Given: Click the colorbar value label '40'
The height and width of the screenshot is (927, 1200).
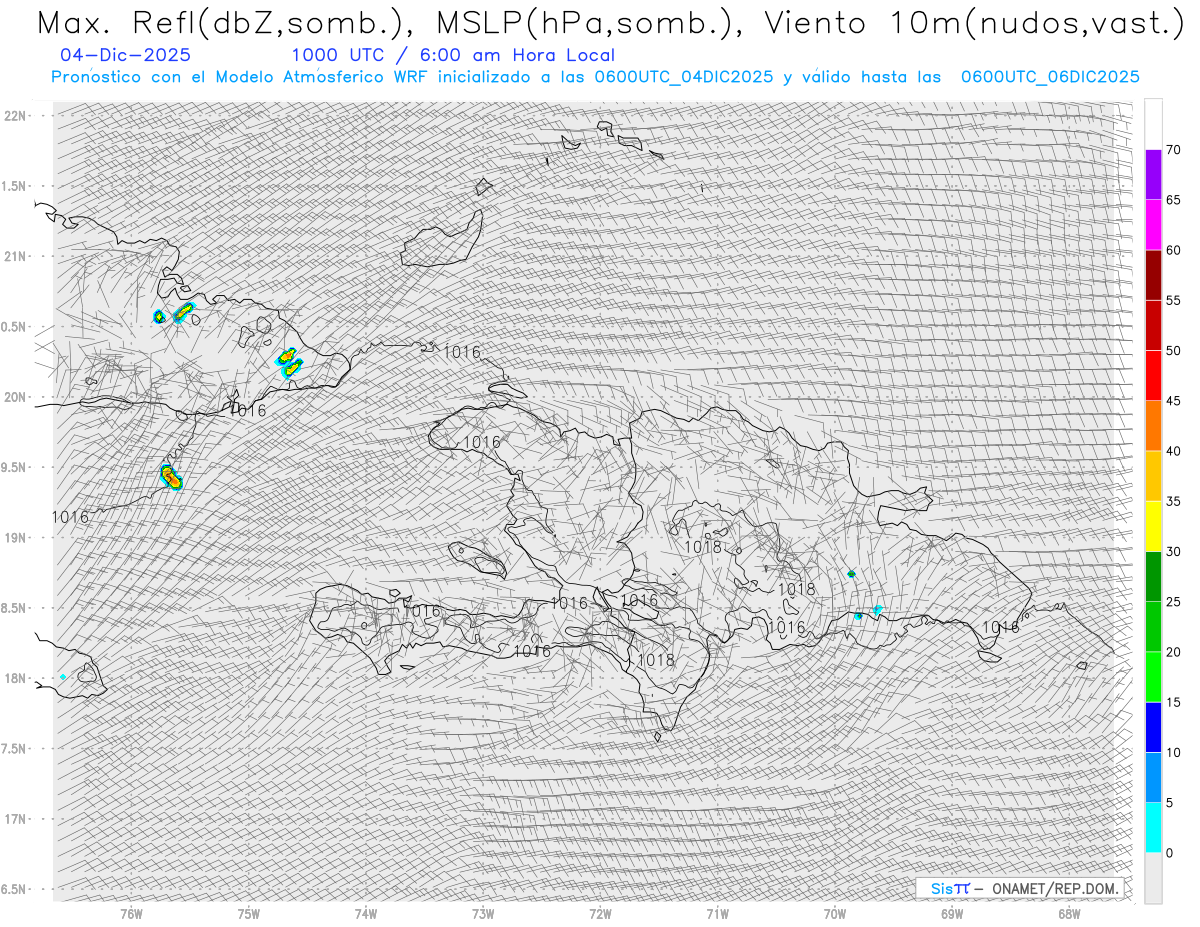Looking at the screenshot, I should [x=1173, y=451].
